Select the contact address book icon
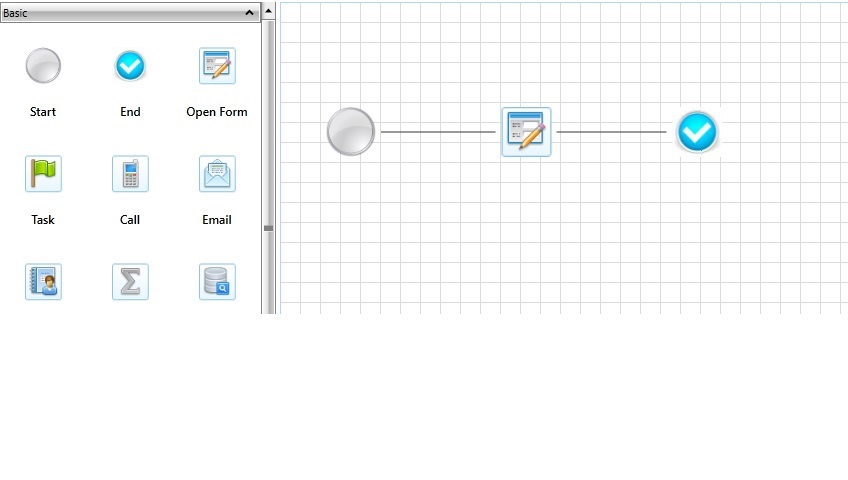This screenshot has height=480, width=848. (43, 282)
